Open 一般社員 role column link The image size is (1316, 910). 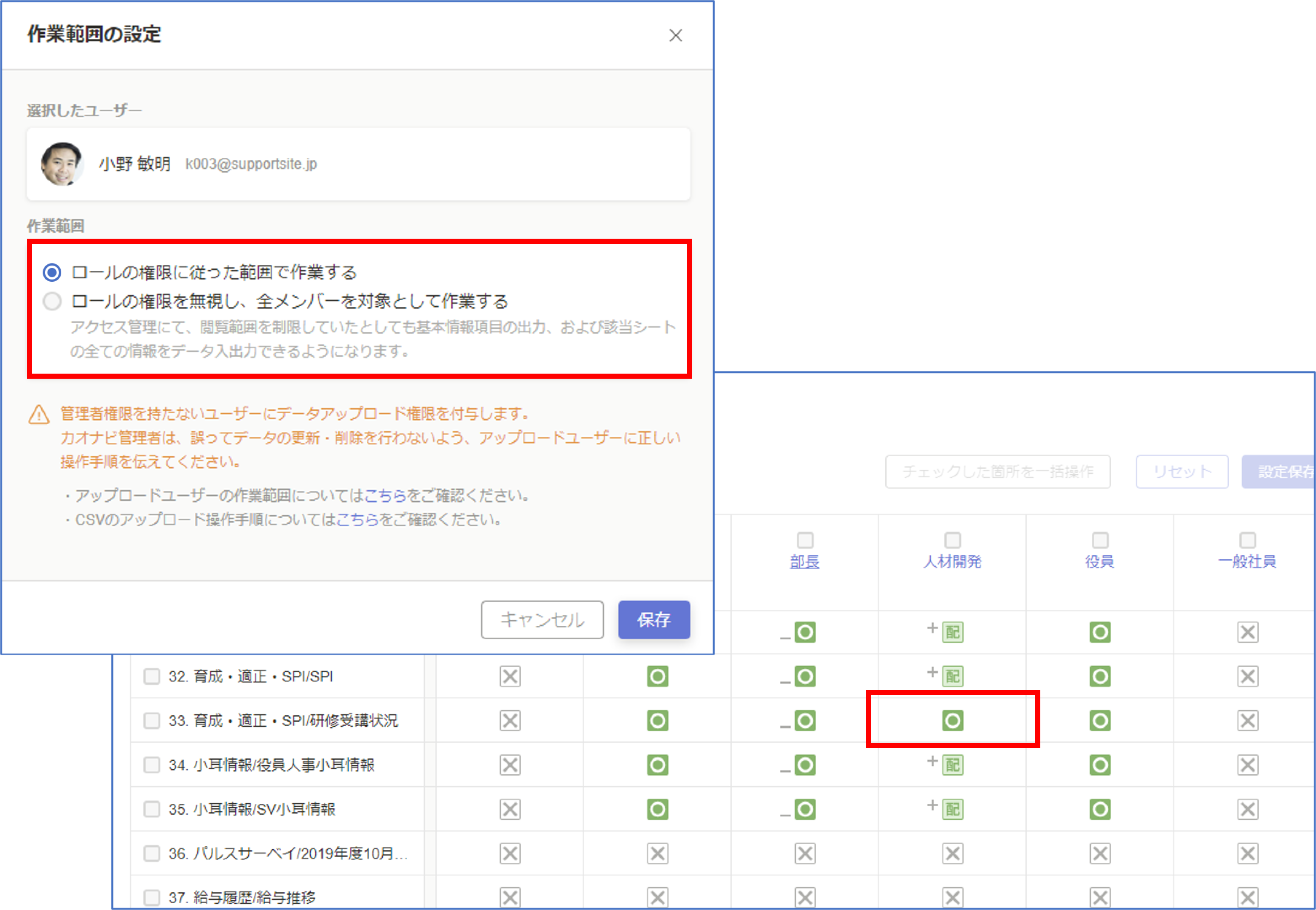pos(1247,562)
